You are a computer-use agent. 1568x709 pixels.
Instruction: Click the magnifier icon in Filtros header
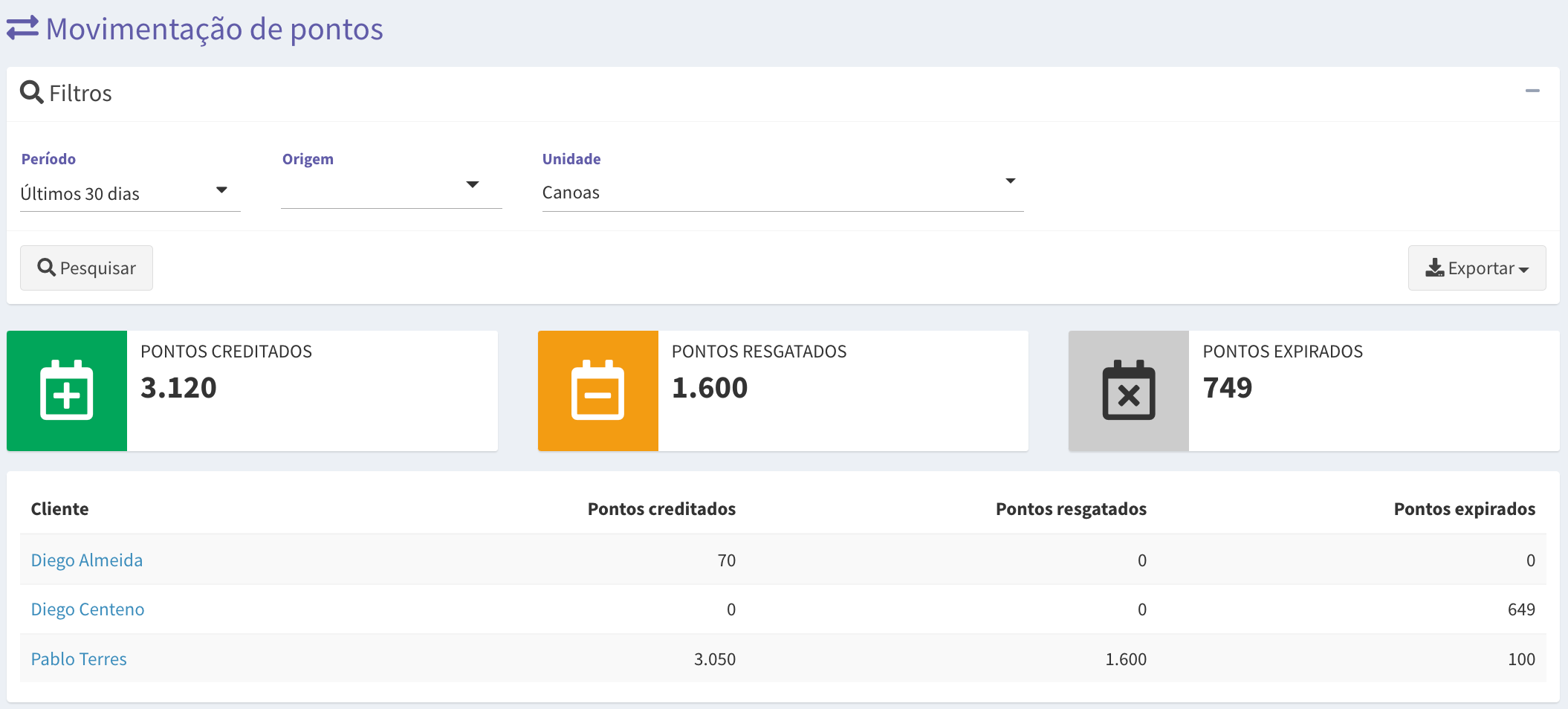tap(31, 92)
